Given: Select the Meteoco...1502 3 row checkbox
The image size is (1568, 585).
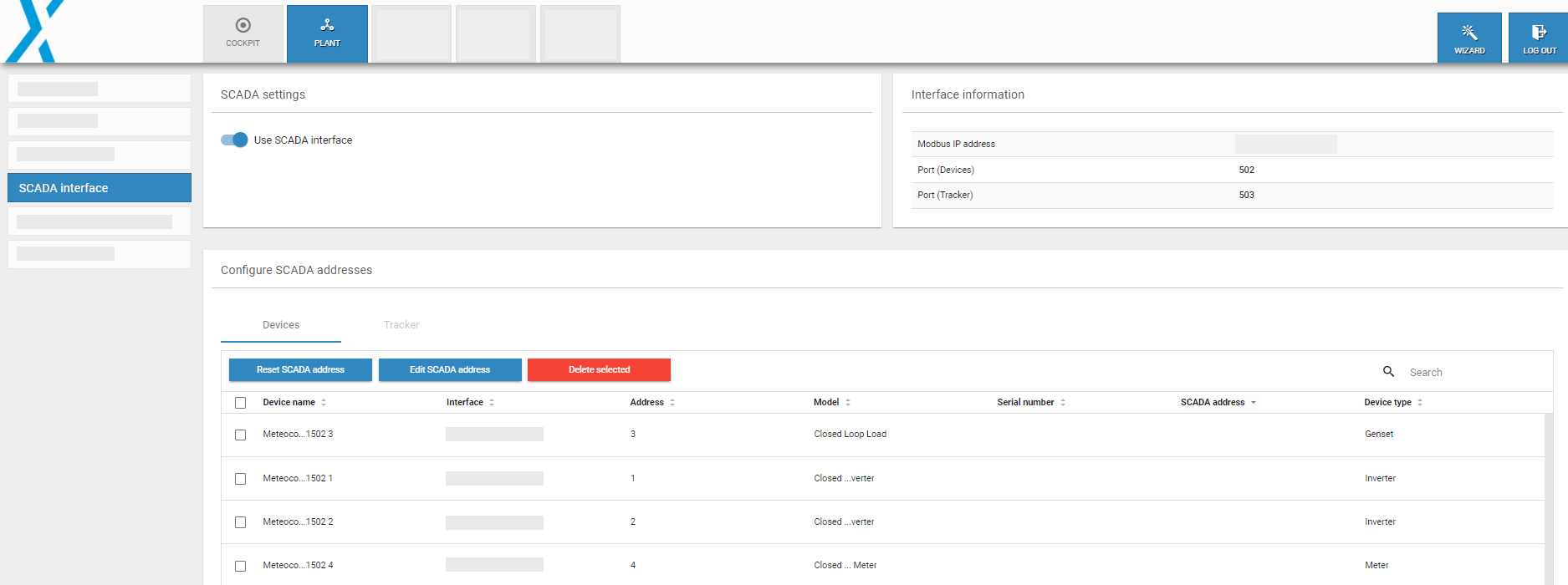Looking at the screenshot, I should [241, 435].
